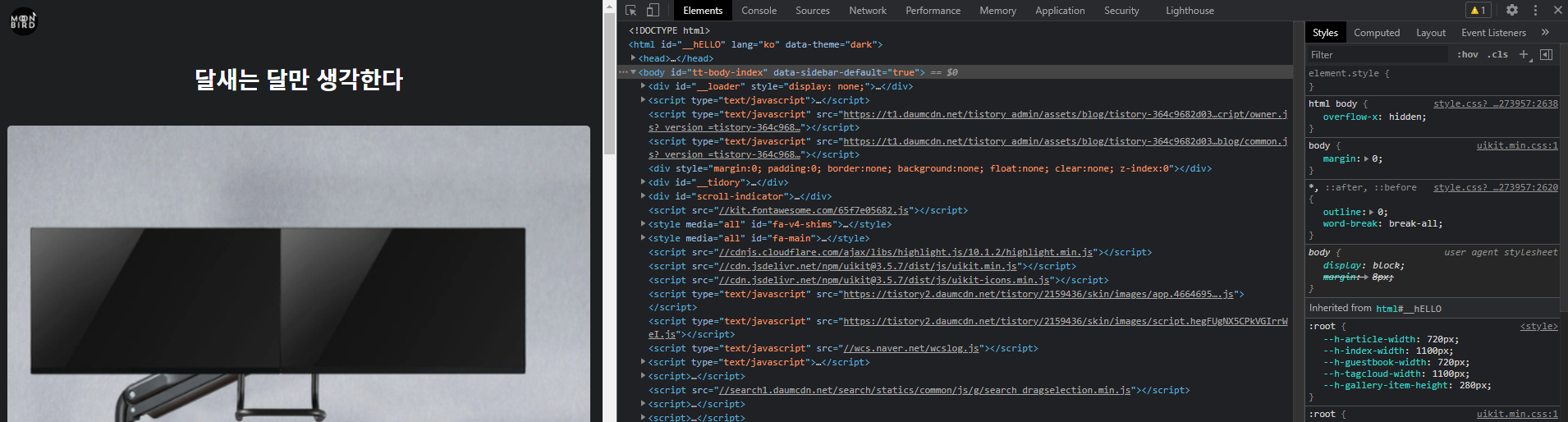The height and width of the screenshot is (422, 1568).
Task: Open the Sources tab
Action: coord(812,11)
